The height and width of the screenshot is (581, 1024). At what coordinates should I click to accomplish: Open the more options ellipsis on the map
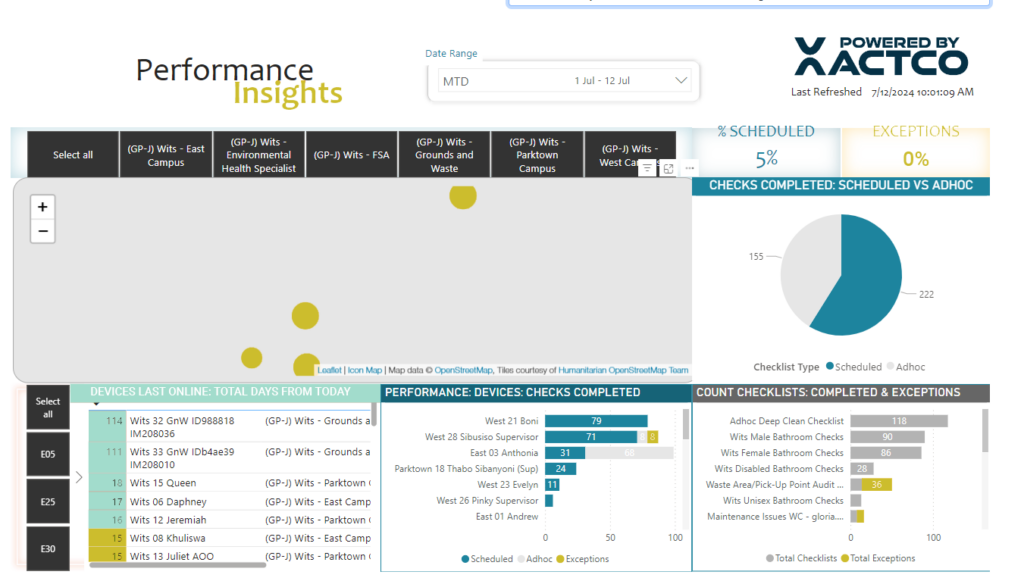690,168
